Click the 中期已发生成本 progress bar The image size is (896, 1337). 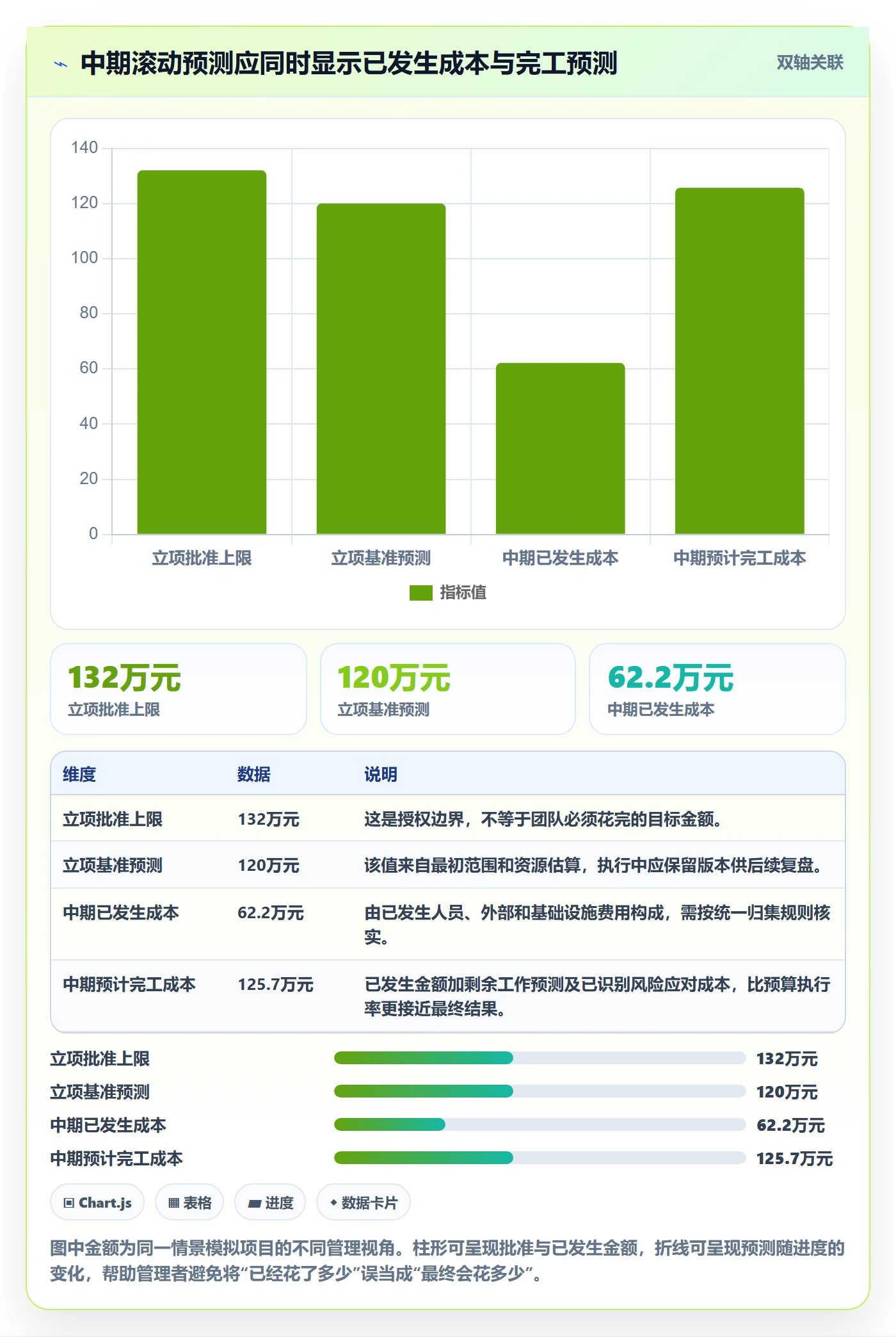click(540, 1124)
